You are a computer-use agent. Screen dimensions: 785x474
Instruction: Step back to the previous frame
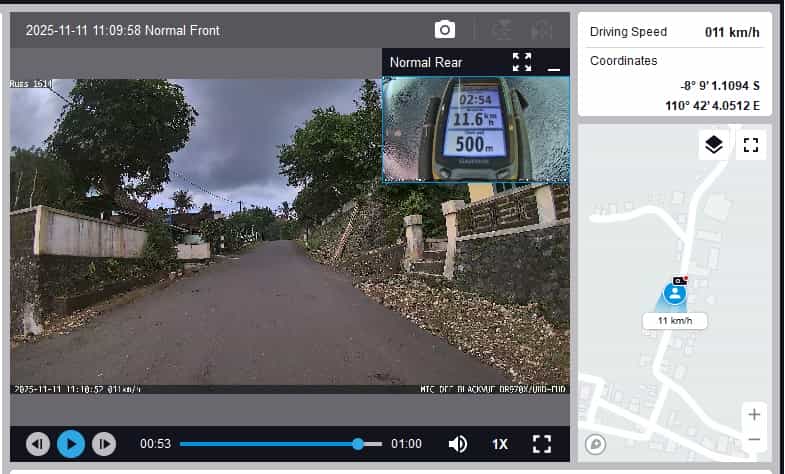[x=38, y=443]
